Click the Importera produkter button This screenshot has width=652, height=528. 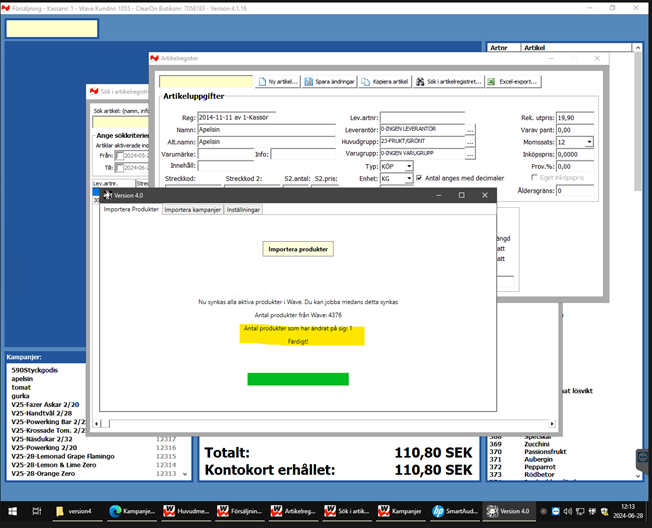[298, 249]
